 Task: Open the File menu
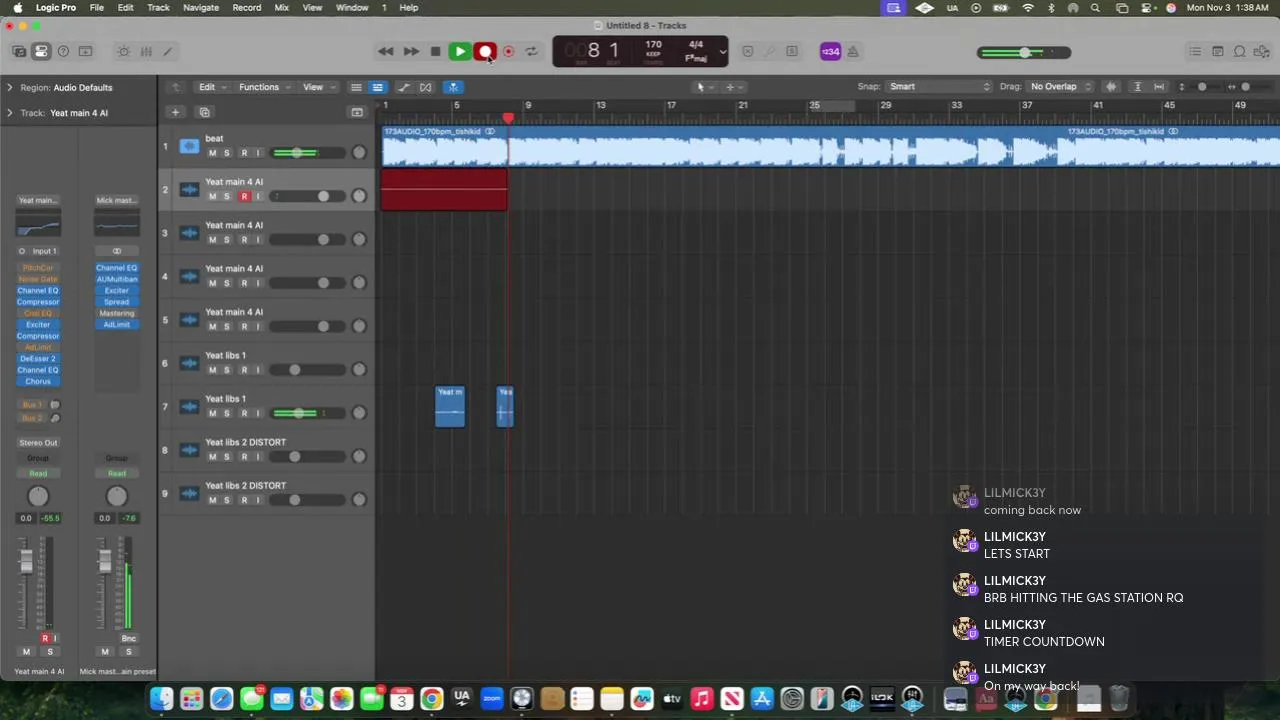click(97, 7)
